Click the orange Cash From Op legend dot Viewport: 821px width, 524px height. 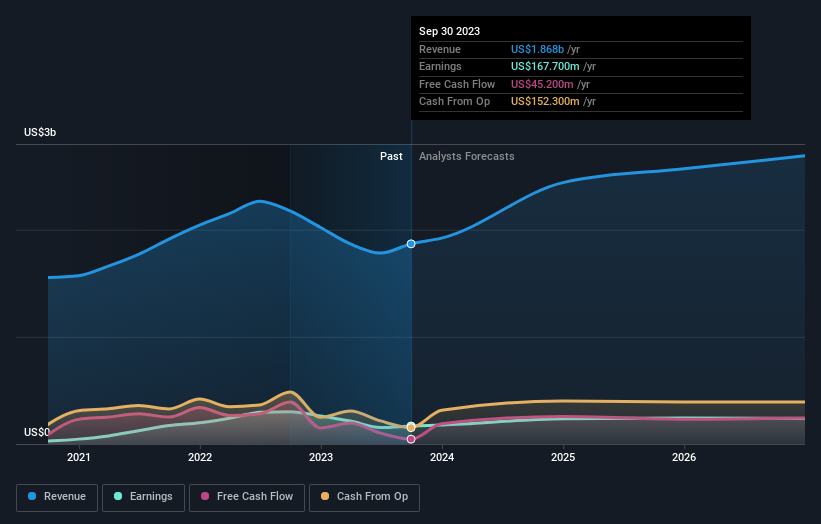coord(325,496)
